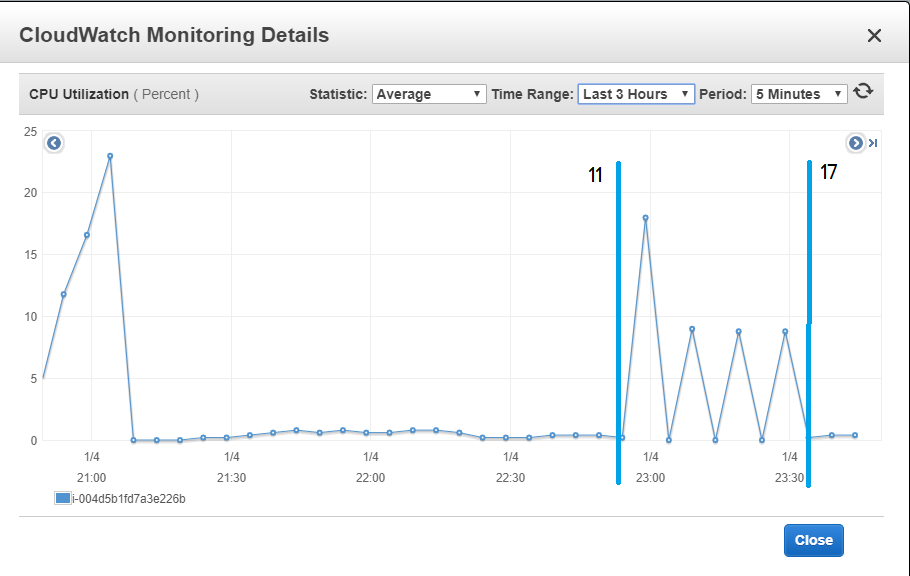
Task: Click the Statistic dropdown arrow
Action: tap(477, 93)
